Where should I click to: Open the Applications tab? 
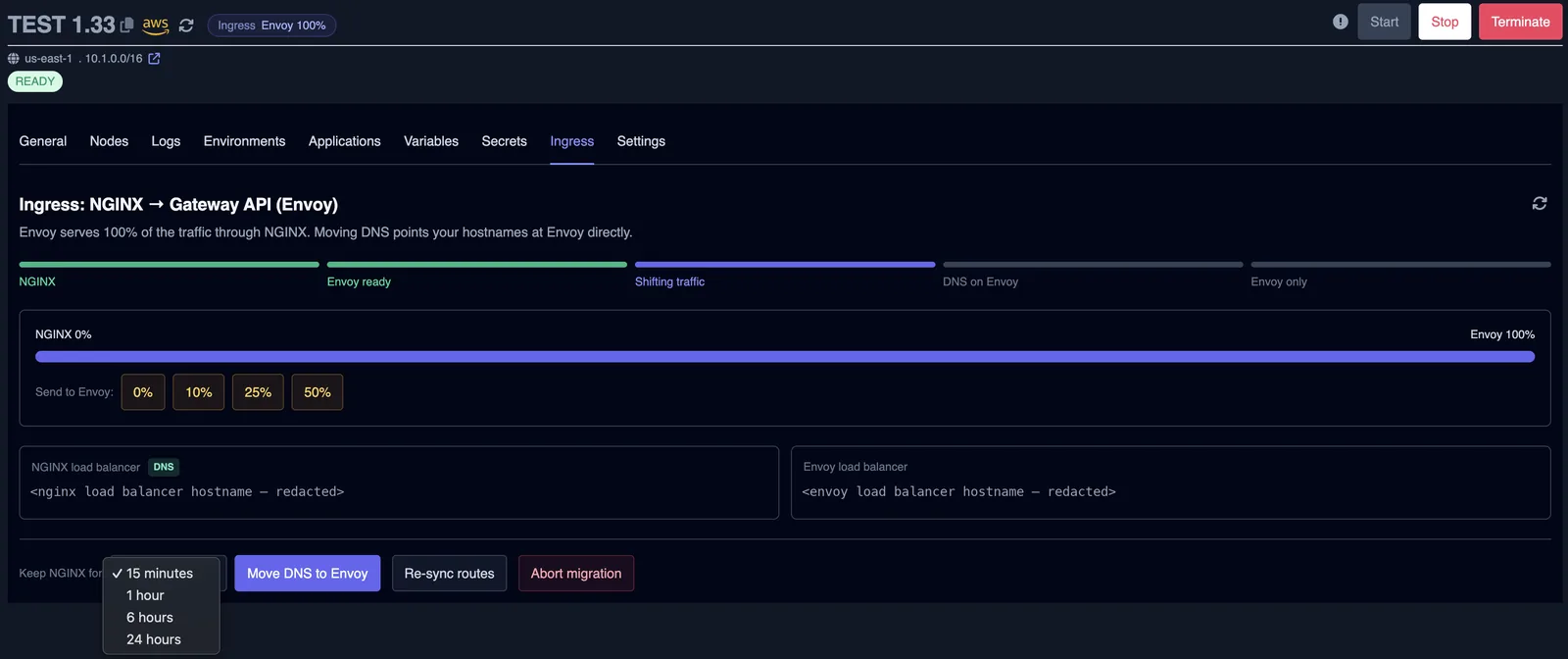tap(344, 141)
